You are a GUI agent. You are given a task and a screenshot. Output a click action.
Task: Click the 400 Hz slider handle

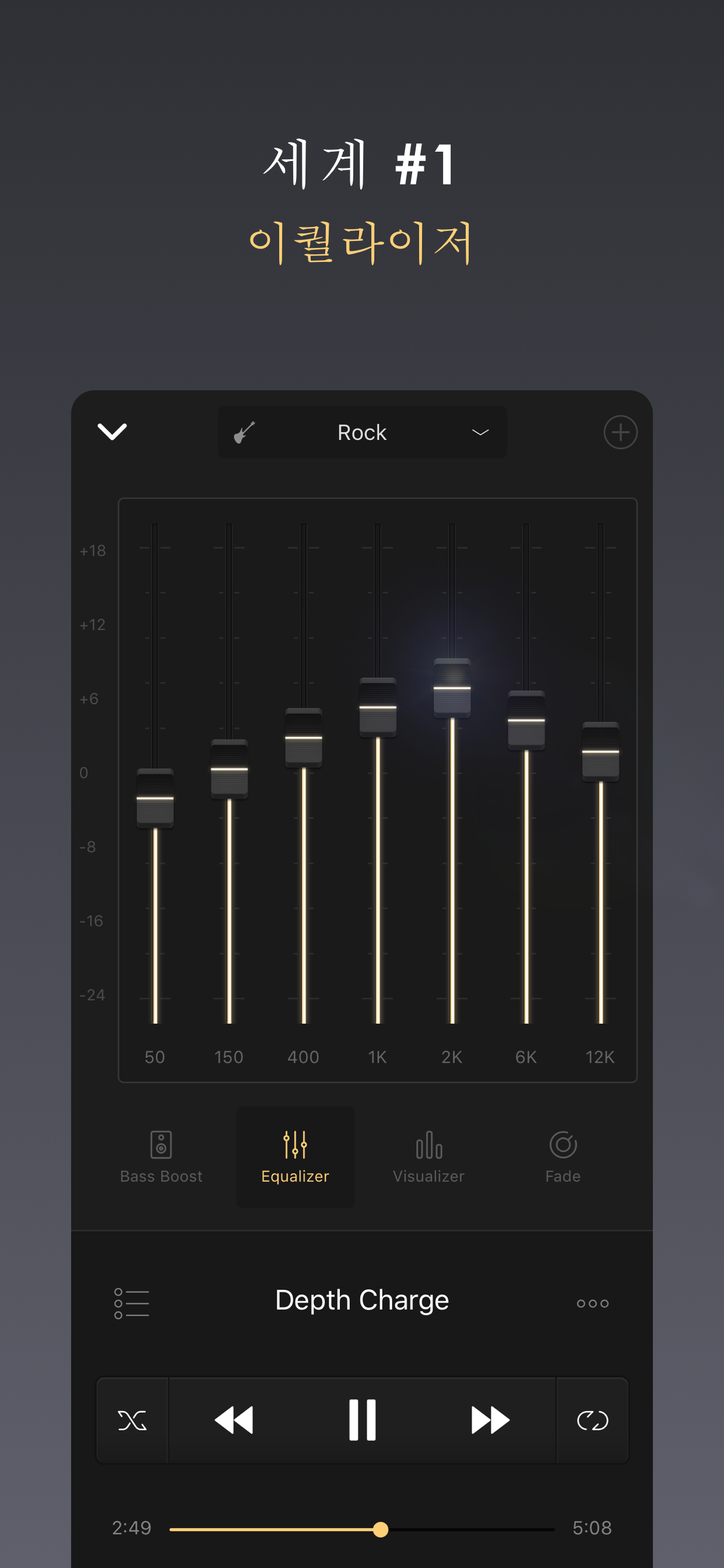tap(304, 738)
